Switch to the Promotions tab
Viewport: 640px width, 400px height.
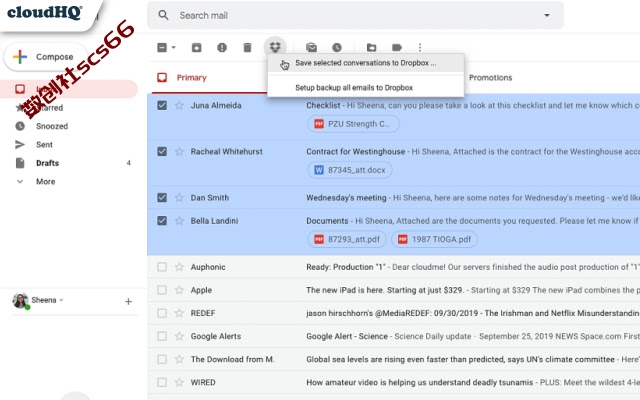click(490, 78)
